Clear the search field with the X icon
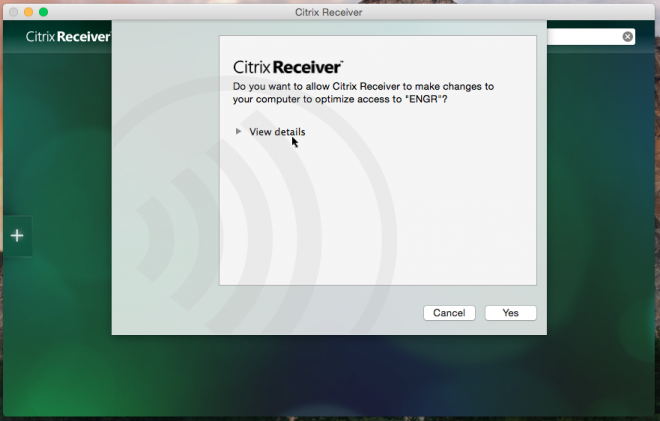Viewport: 660px width, 421px height. click(x=627, y=37)
